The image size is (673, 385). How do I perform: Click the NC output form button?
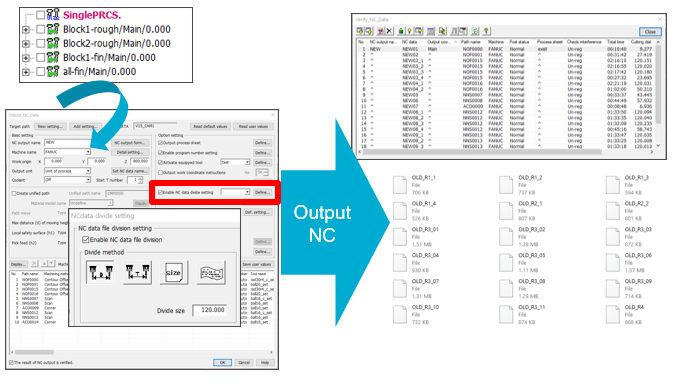click(x=130, y=142)
